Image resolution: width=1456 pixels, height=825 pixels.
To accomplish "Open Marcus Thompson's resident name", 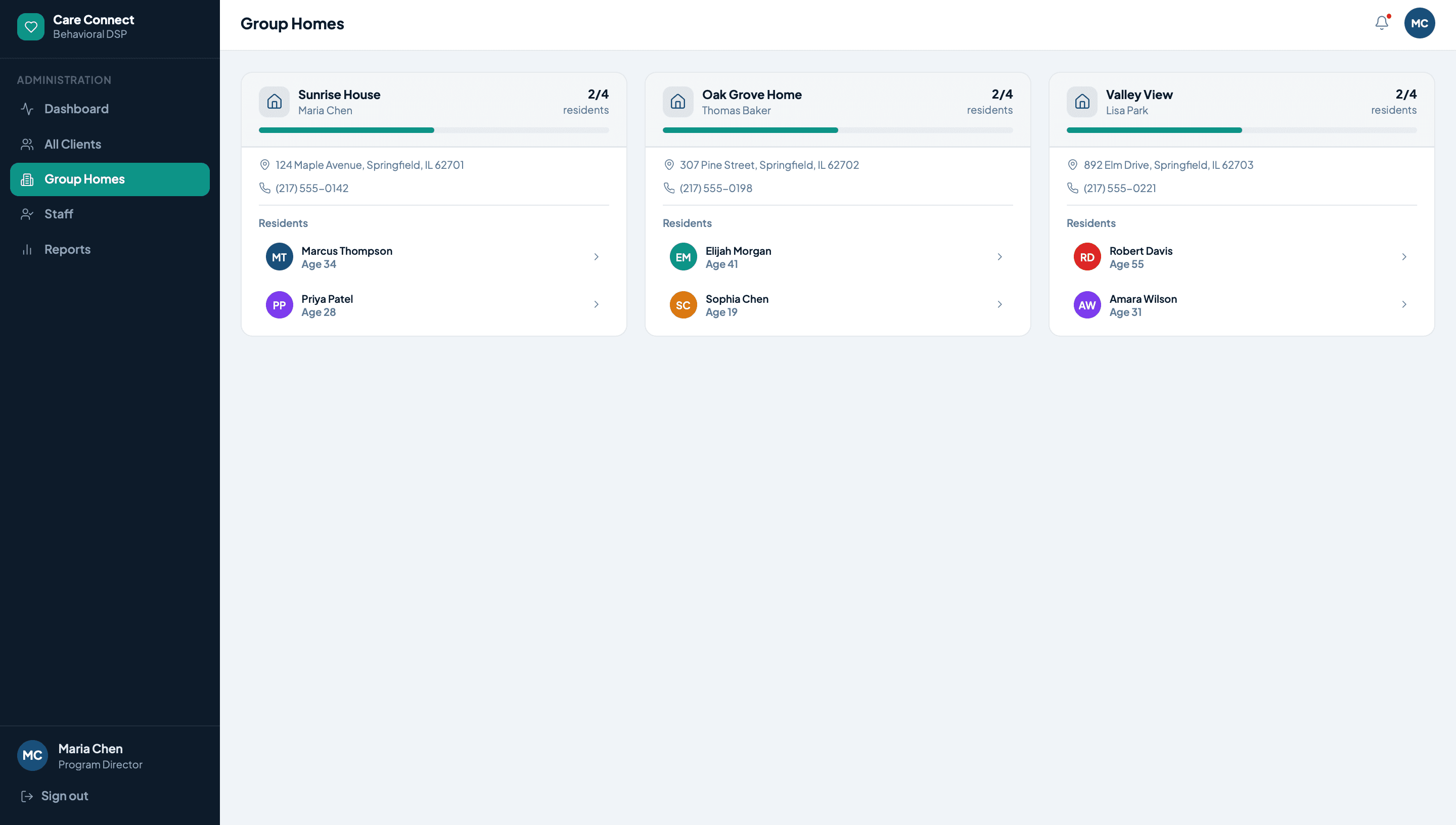I will pyautogui.click(x=347, y=251).
